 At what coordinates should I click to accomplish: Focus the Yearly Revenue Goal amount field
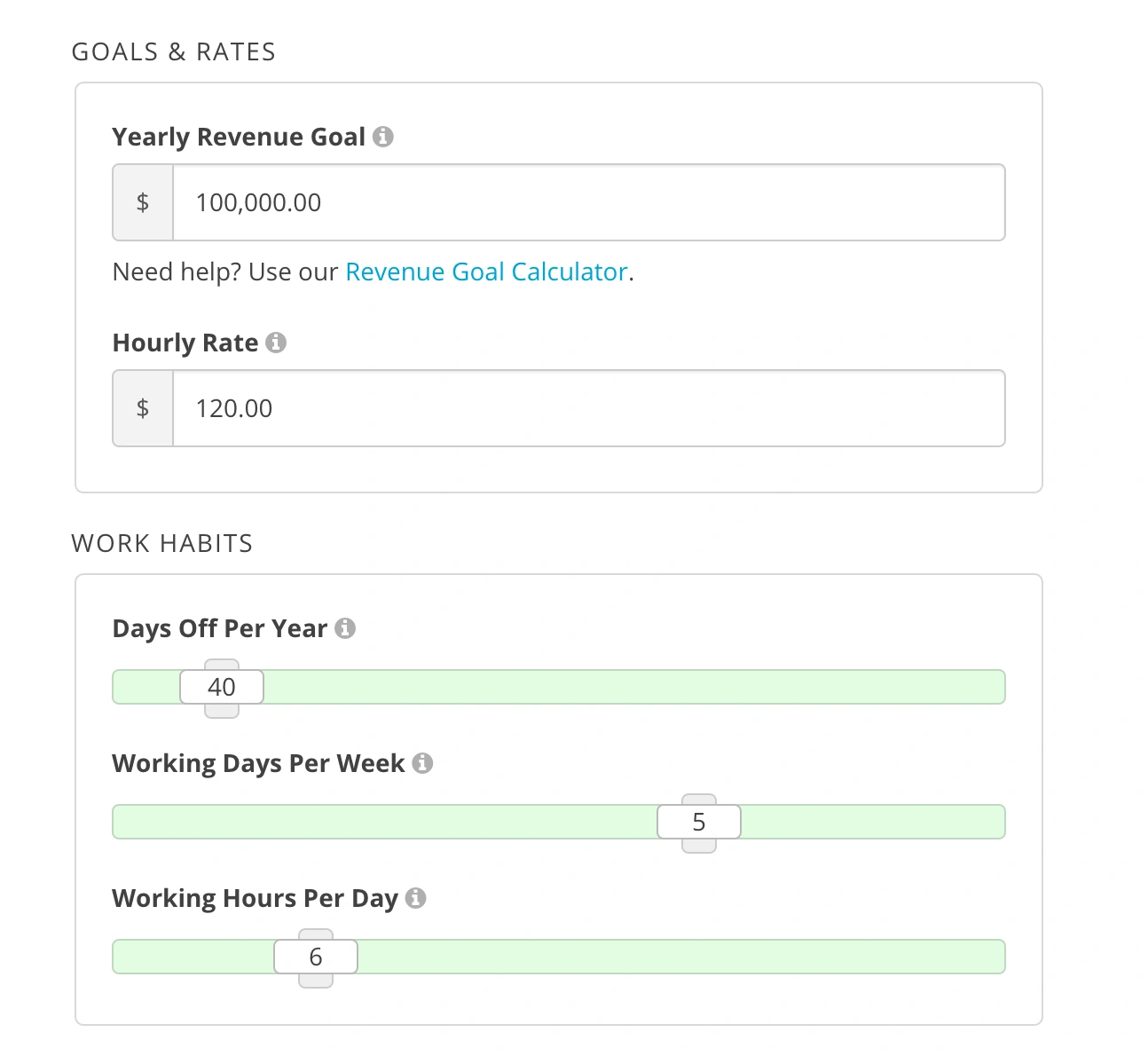click(587, 202)
